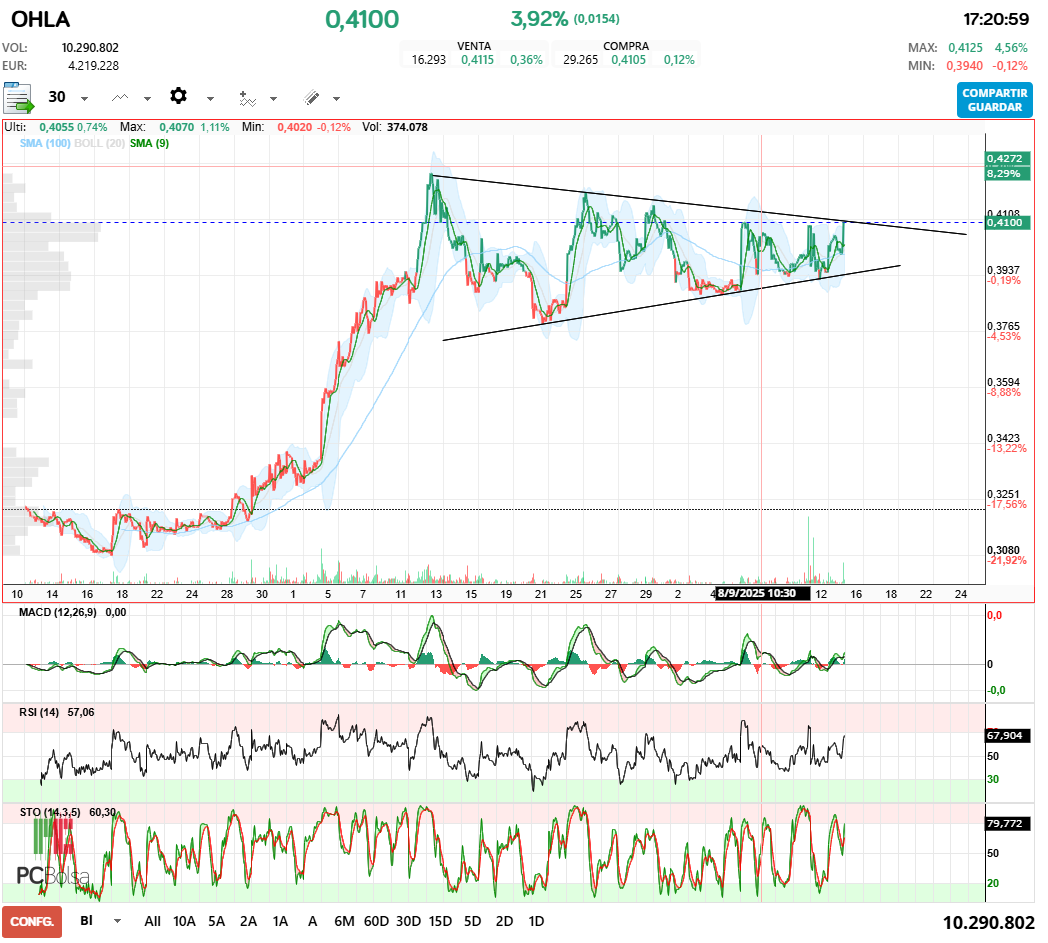Click the last price 0,4100 in header
Viewport: 1048px width, 943px height.
pos(362,19)
